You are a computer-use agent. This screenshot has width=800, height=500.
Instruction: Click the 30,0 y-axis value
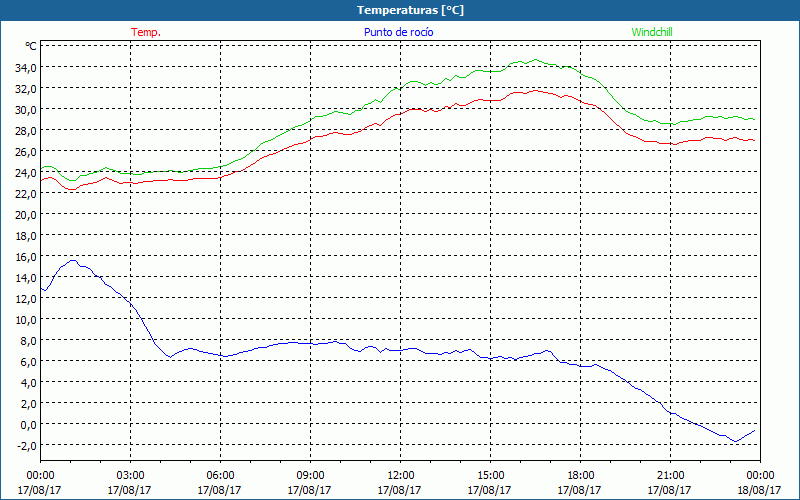pyautogui.click(x=26, y=109)
